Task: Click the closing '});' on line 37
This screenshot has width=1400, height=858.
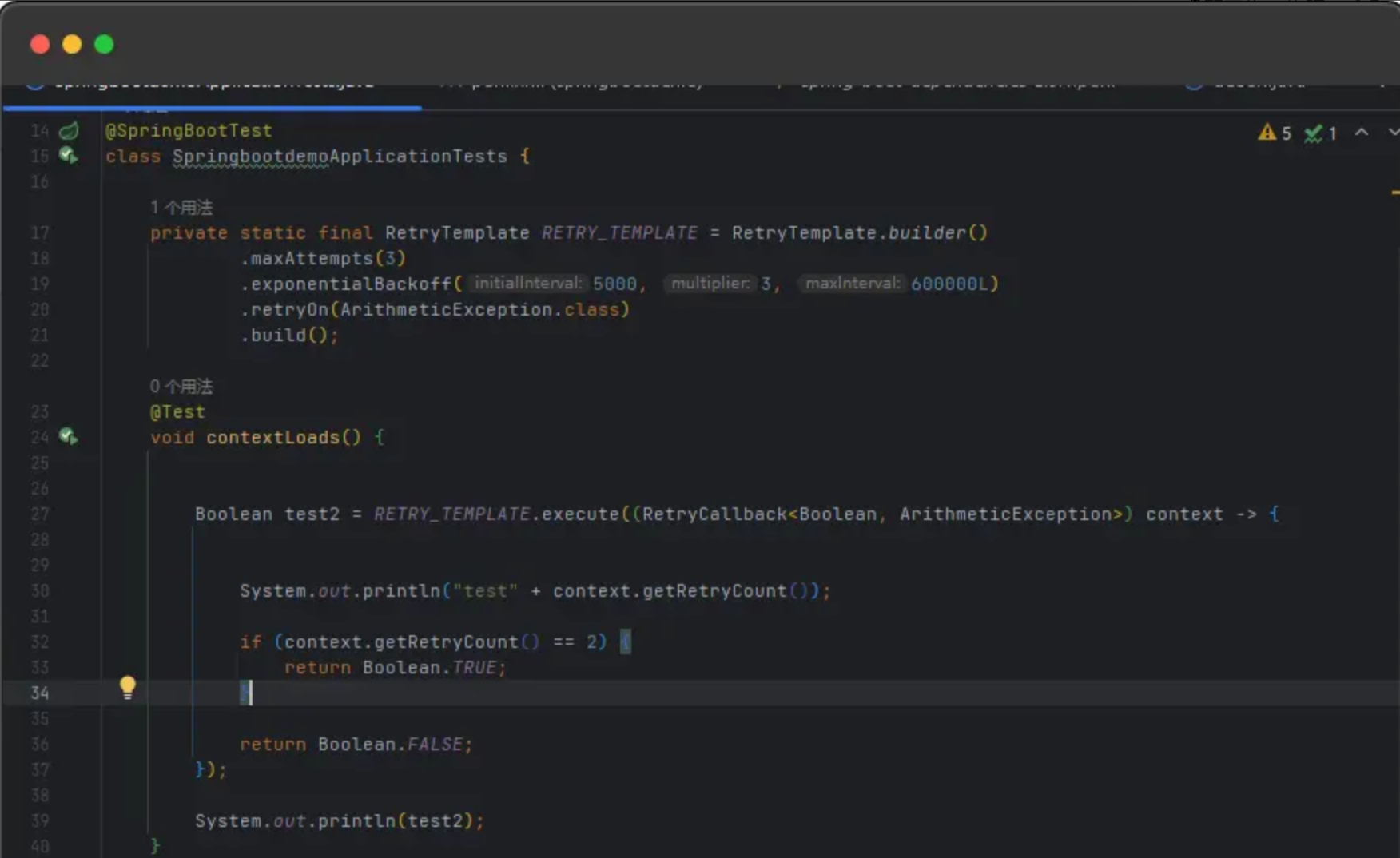Action: pos(211,770)
